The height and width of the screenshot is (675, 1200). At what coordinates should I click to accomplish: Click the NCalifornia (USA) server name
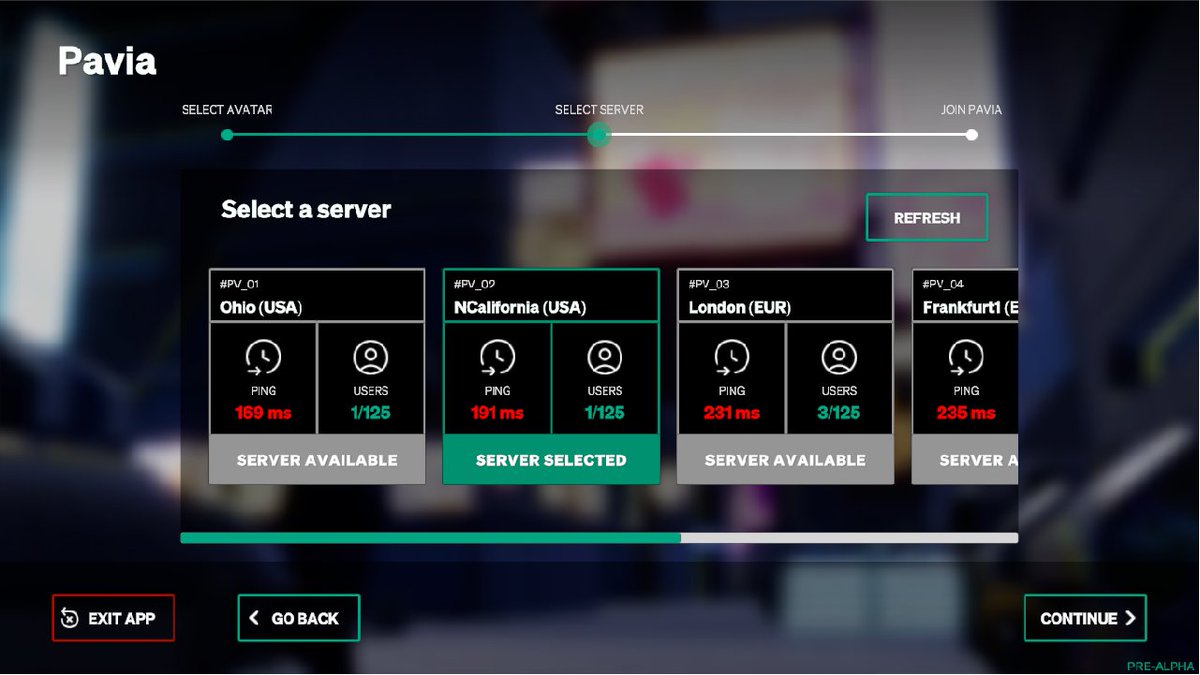tap(520, 307)
